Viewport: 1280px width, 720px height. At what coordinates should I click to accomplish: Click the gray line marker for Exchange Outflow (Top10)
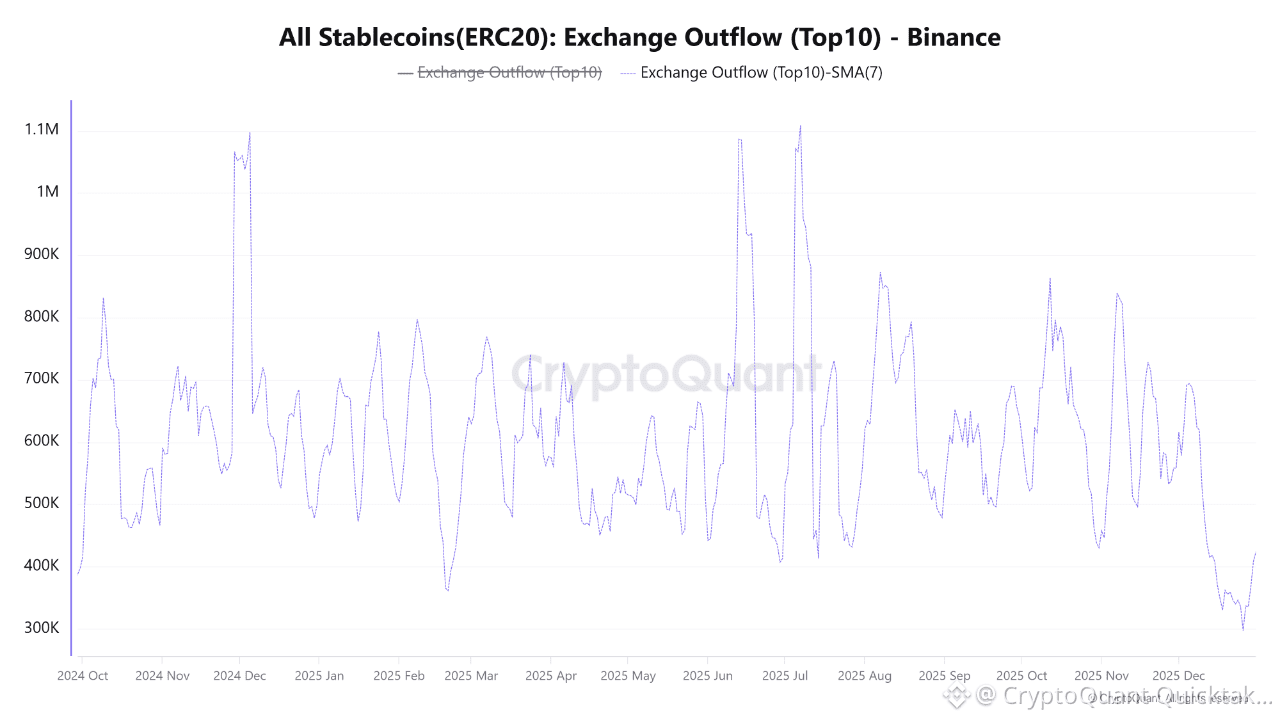(x=405, y=72)
